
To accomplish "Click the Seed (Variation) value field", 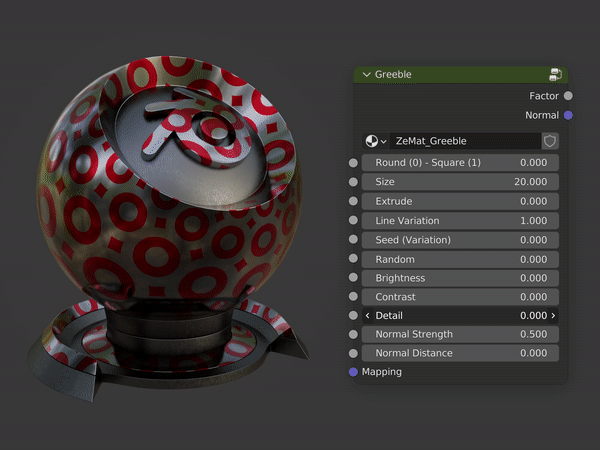I will tap(460, 240).
